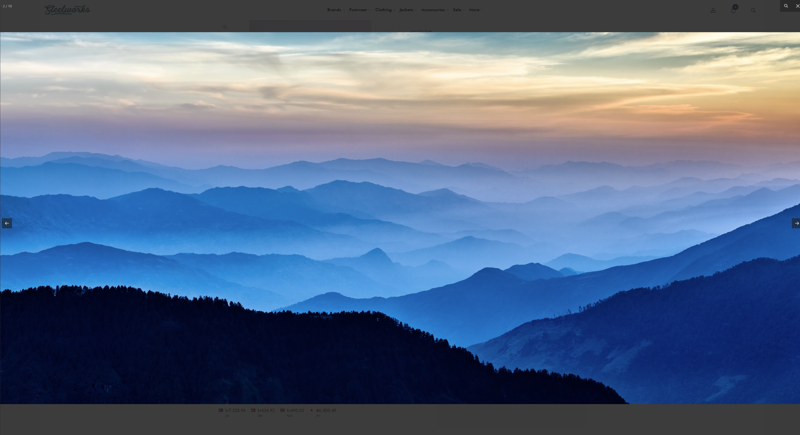Click the "2 / 10" image counter
Viewport: 800px width, 435px height.
coord(7,6)
